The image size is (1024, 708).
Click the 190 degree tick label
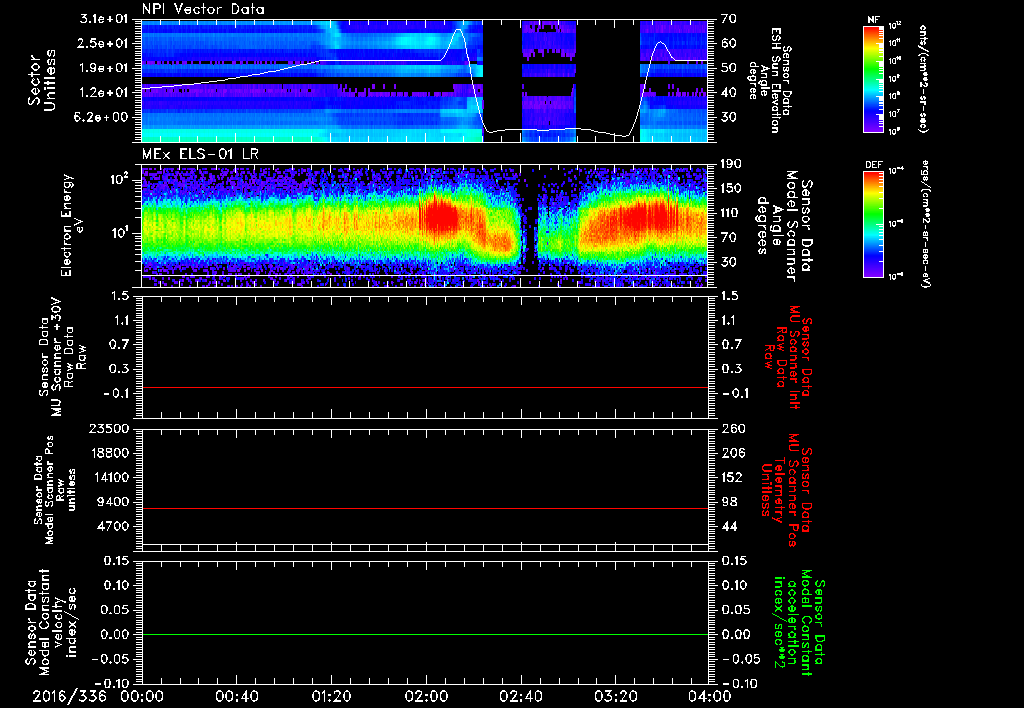pos(731,164)
